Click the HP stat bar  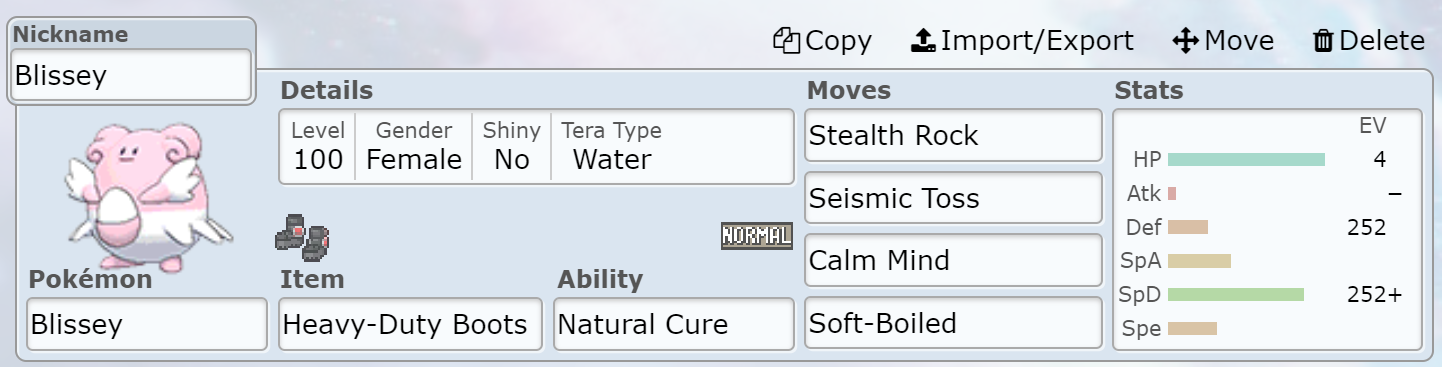point(1246,159)
